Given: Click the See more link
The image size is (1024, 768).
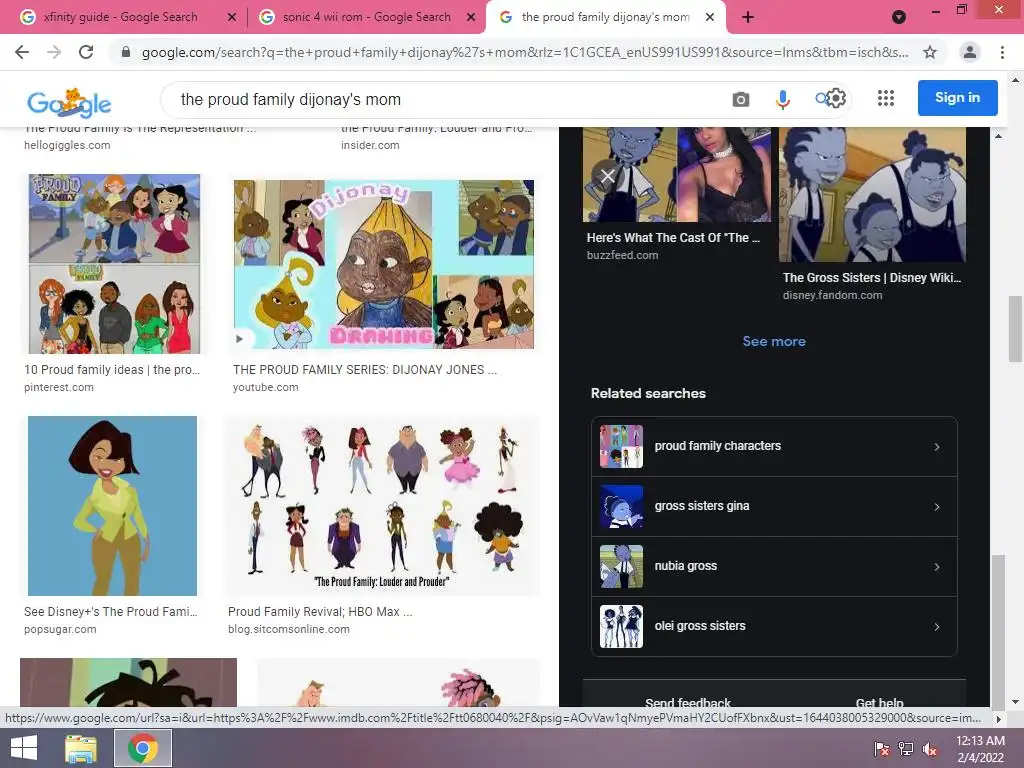Looking at the screenshot, I should click(x=774, y=342).
